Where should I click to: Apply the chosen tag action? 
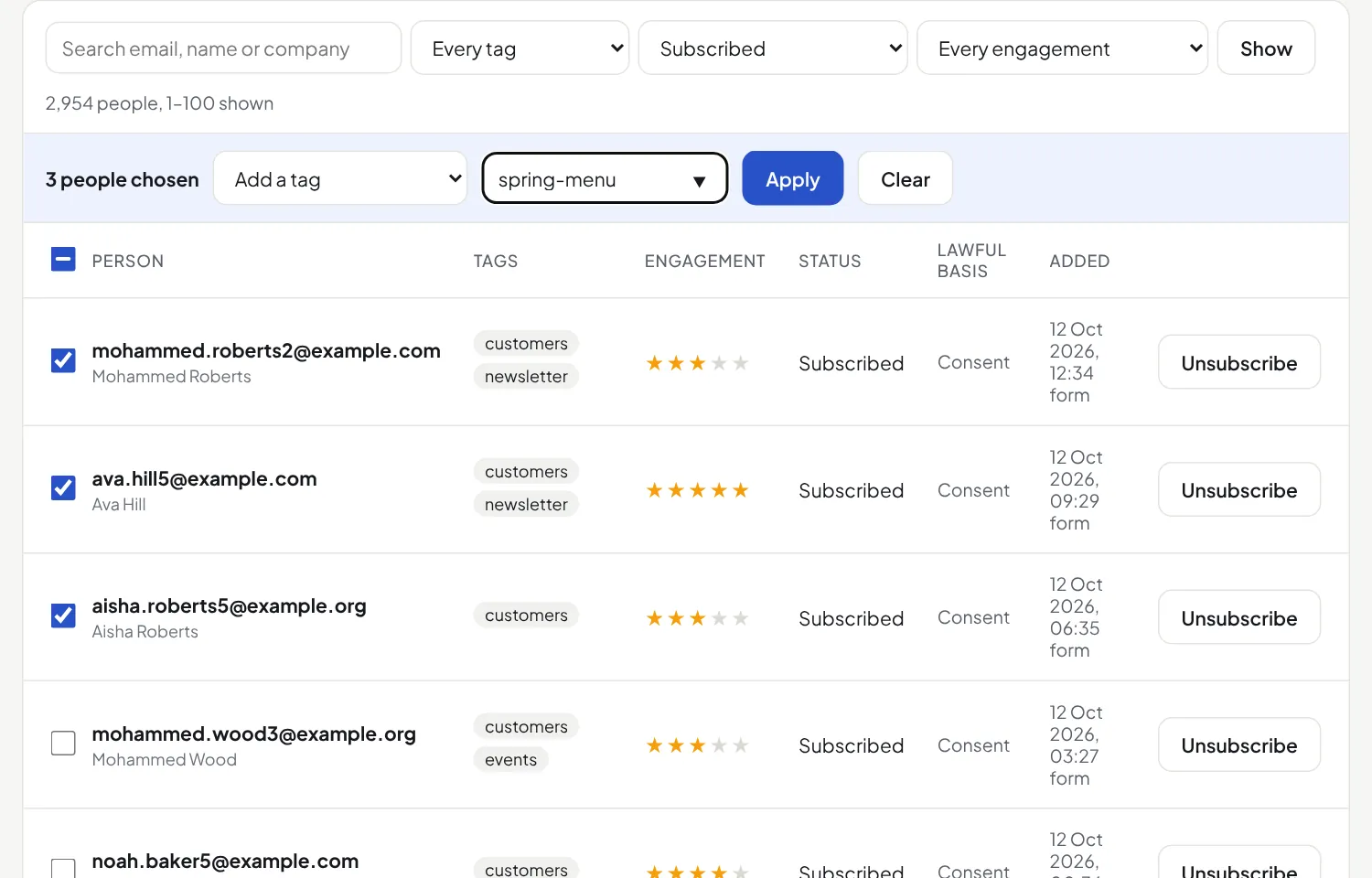coord(793,179)
